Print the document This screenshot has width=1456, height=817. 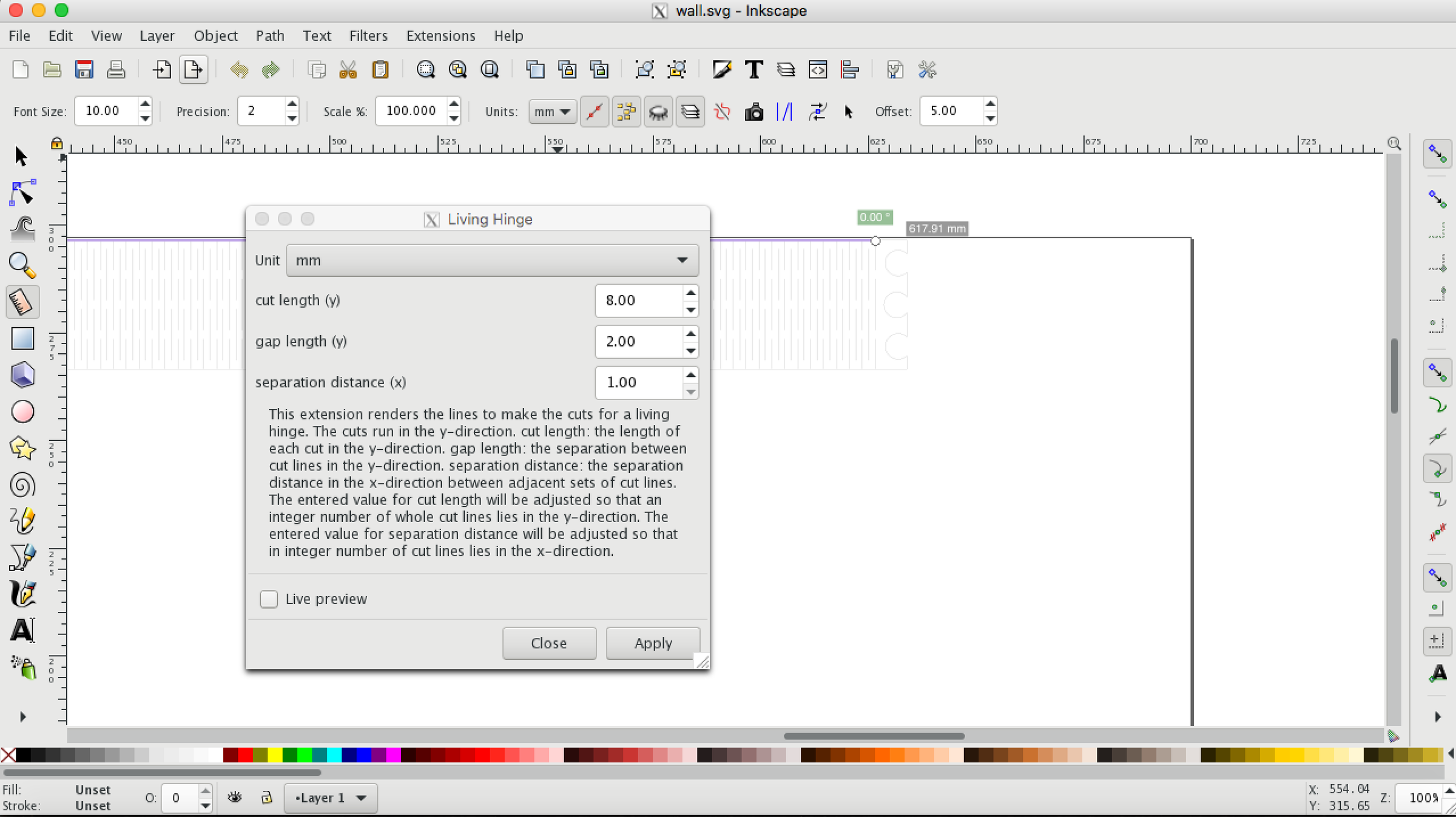click(x=116, y=70)
